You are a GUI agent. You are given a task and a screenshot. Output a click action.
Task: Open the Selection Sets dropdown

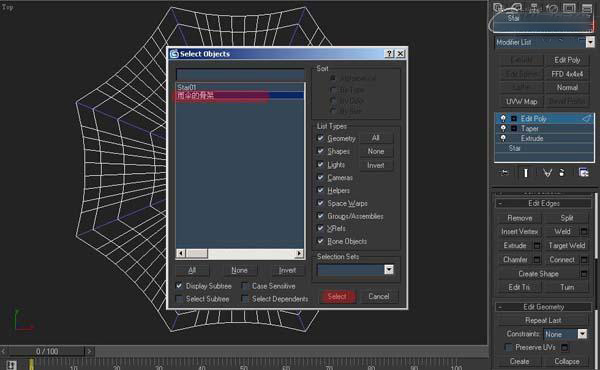389,270
